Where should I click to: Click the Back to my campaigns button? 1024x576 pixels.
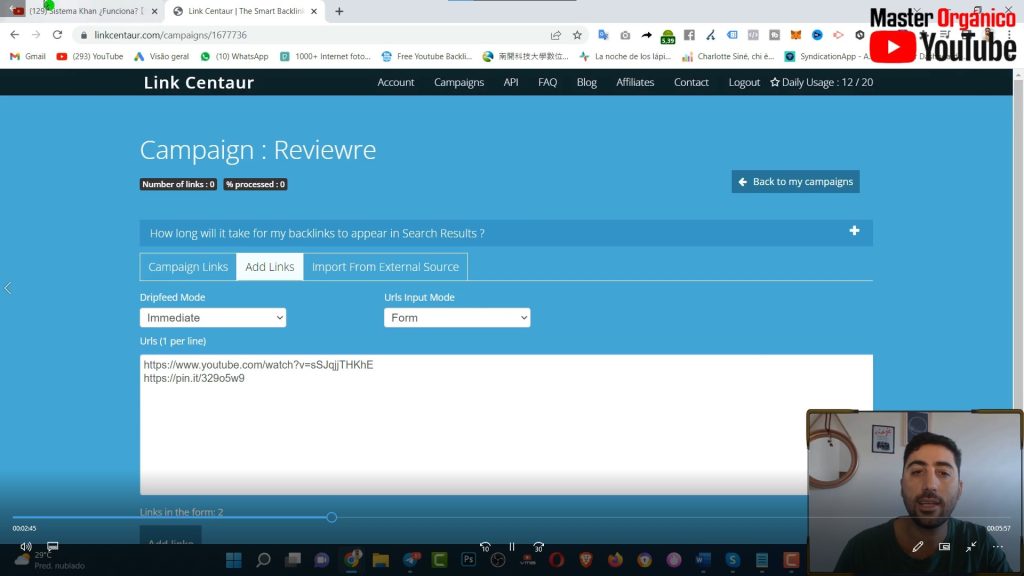coord(795,182)
